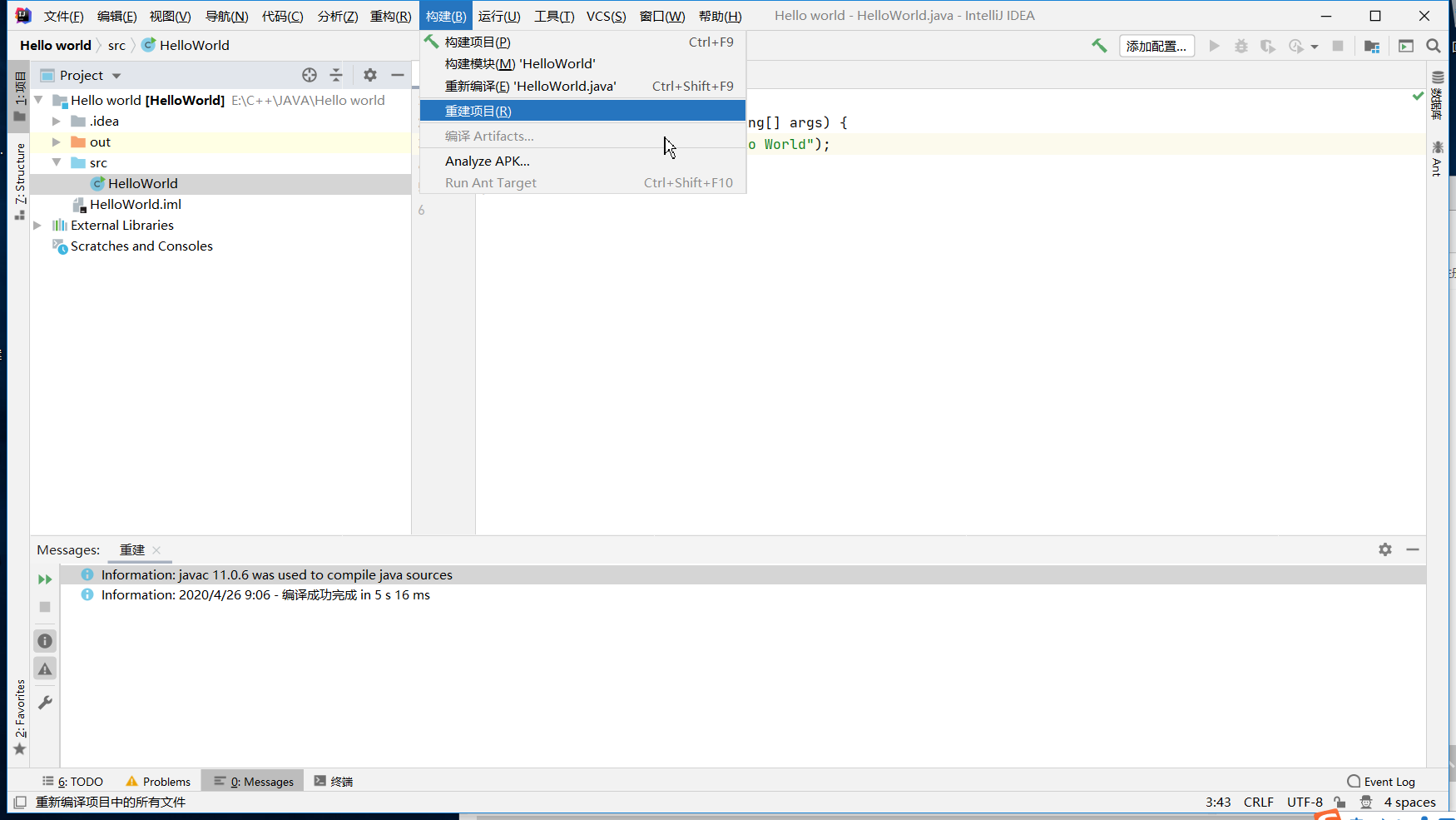The image size is (1456, 820).
Task: Click the UTF-8 encoding in status bar
Action: tap(1305, 803)
